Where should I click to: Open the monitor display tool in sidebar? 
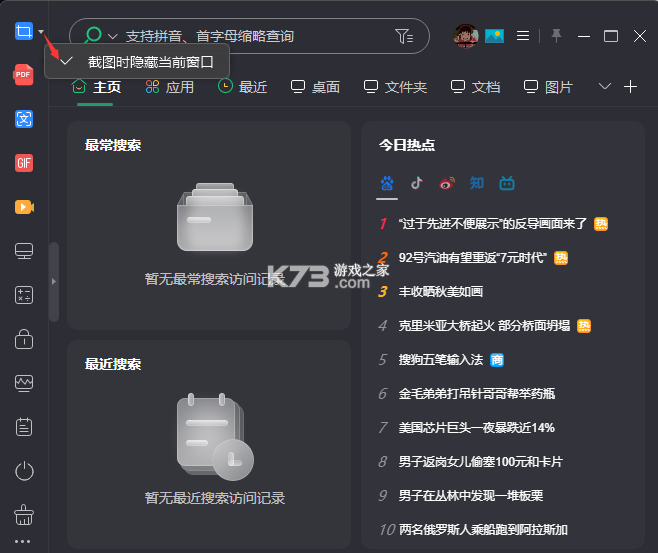[x=24, y=251]
